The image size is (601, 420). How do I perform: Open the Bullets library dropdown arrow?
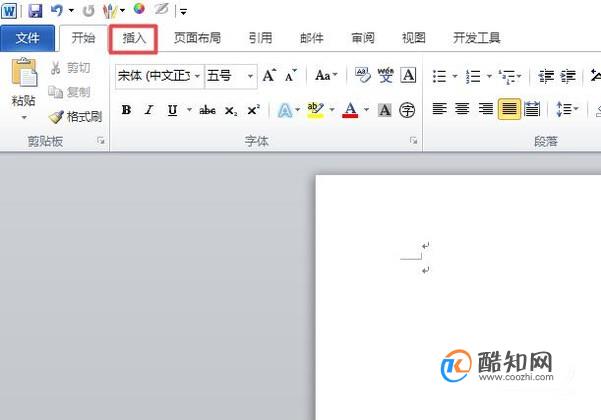click(455, 76)
